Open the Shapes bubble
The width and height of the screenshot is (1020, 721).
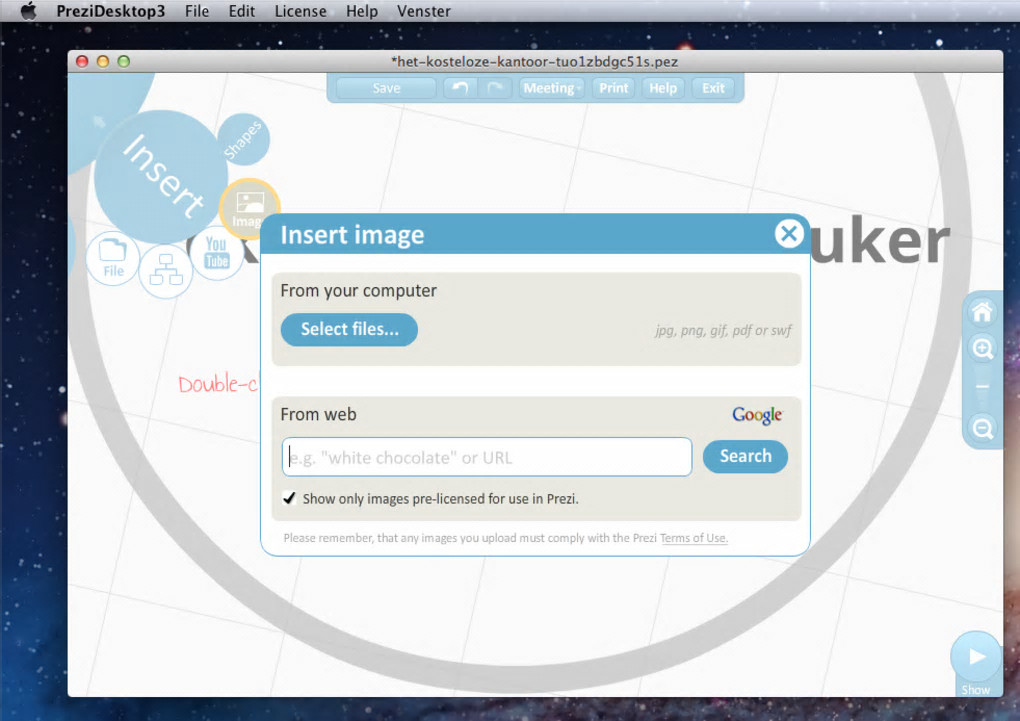(x=243, y=139)
